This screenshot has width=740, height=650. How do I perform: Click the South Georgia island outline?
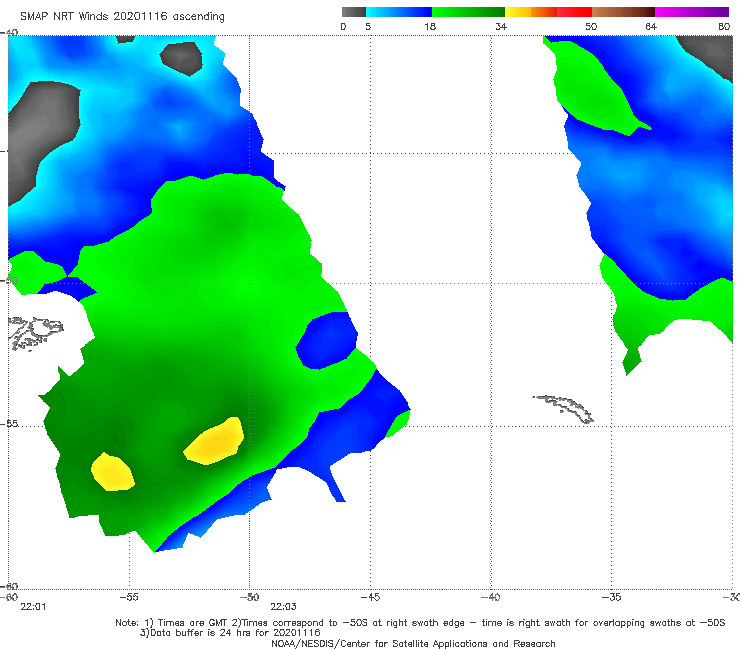(563, 409)
